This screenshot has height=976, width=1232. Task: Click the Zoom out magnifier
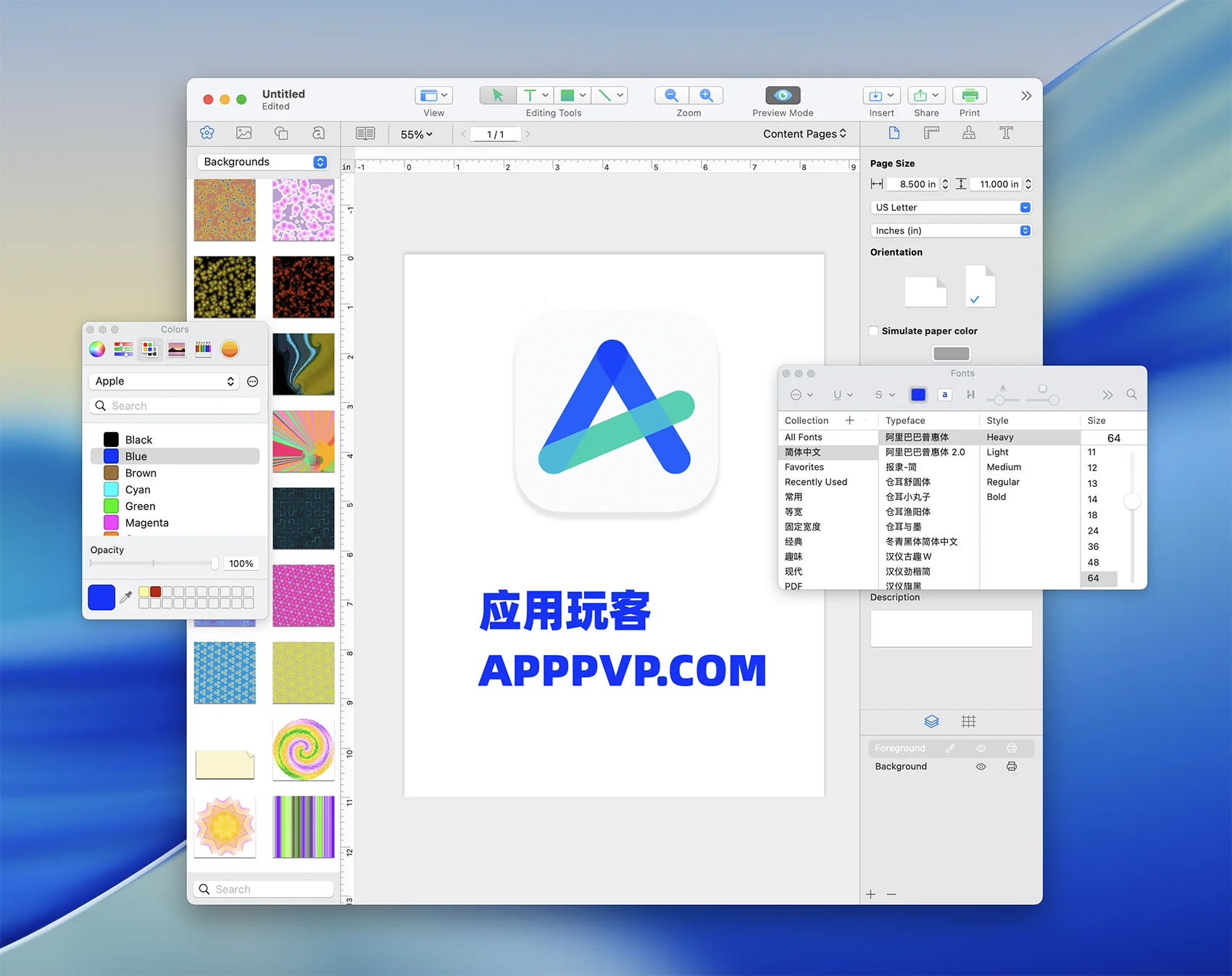coord(672,95)
